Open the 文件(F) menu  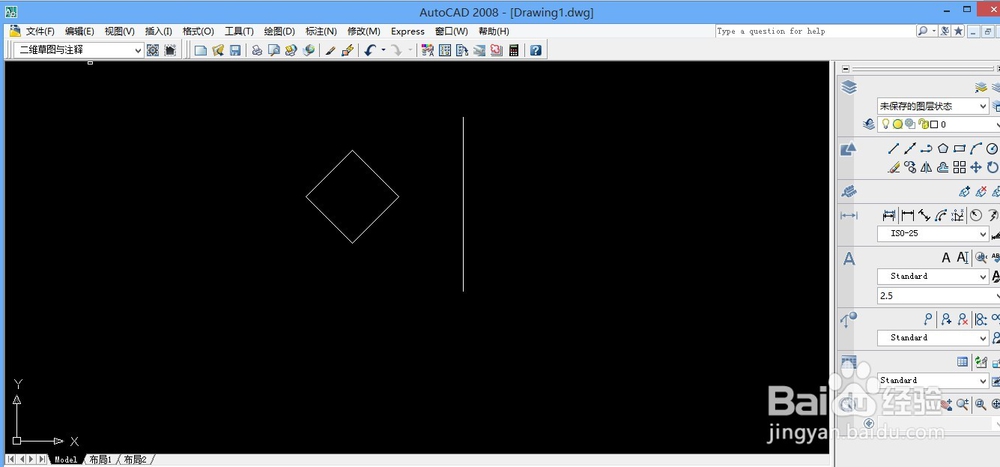pos(40,31)
